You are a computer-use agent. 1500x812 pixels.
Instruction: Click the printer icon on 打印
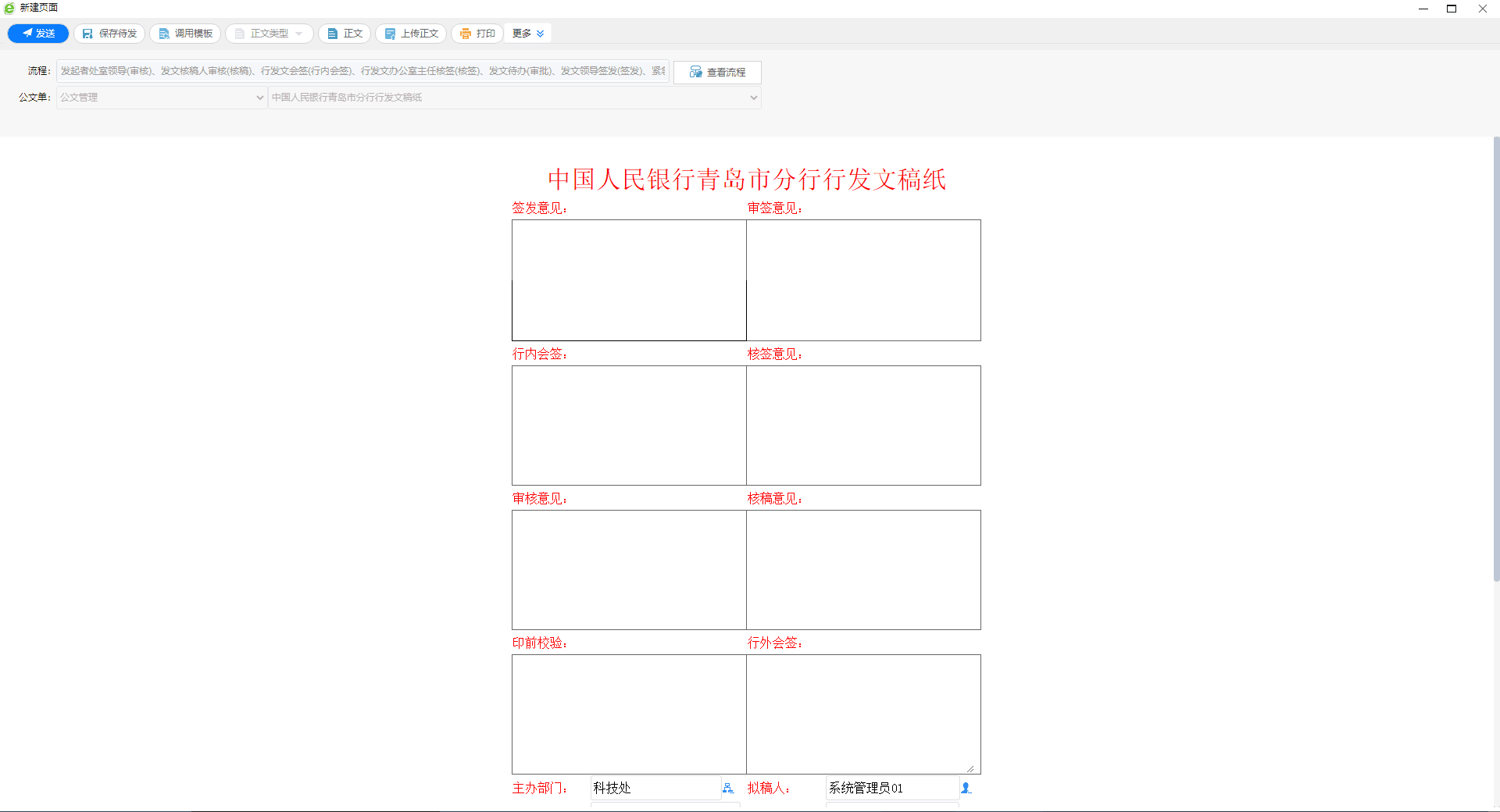[x=466, y=34]
